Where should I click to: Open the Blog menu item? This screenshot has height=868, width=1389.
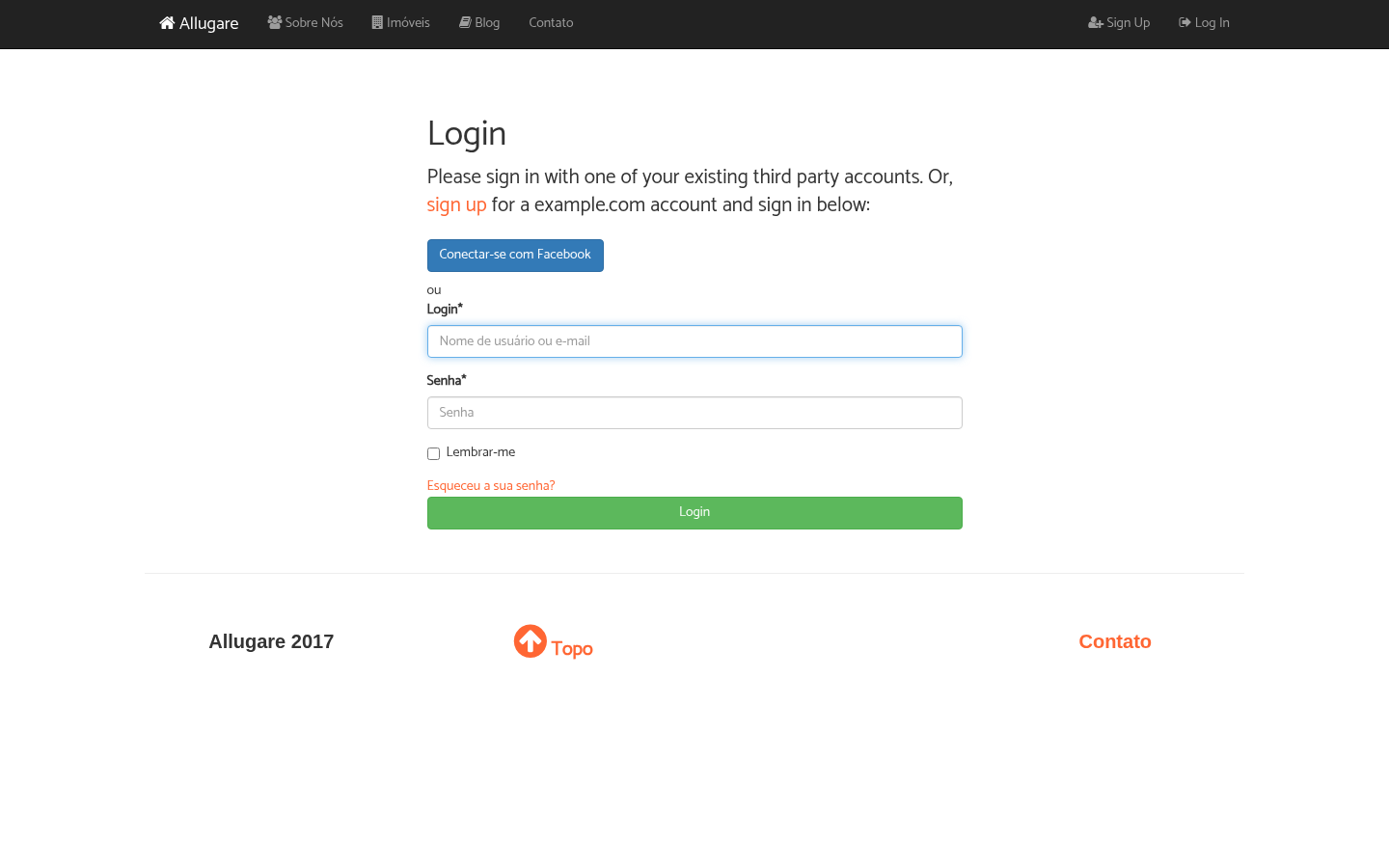(x=479, y=22)
